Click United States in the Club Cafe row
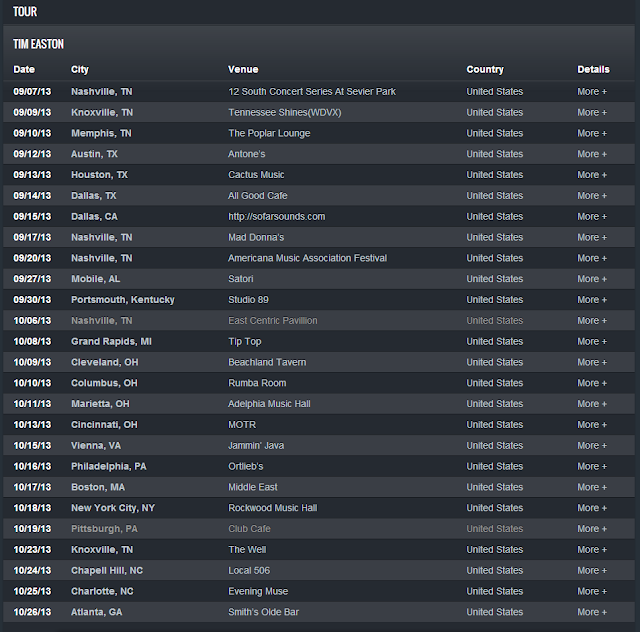 [x=494, y=529]
